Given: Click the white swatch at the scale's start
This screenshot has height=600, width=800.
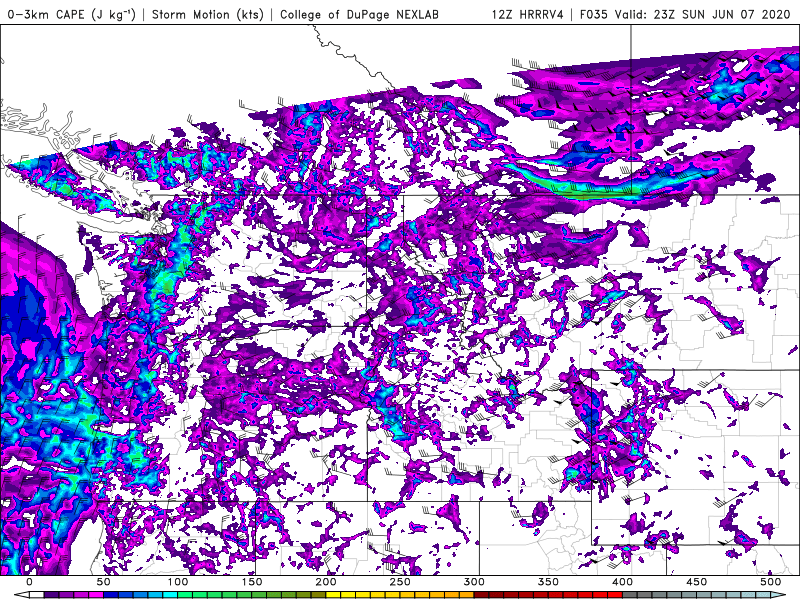Looking at the screenshot, I should tap(36, 595).
